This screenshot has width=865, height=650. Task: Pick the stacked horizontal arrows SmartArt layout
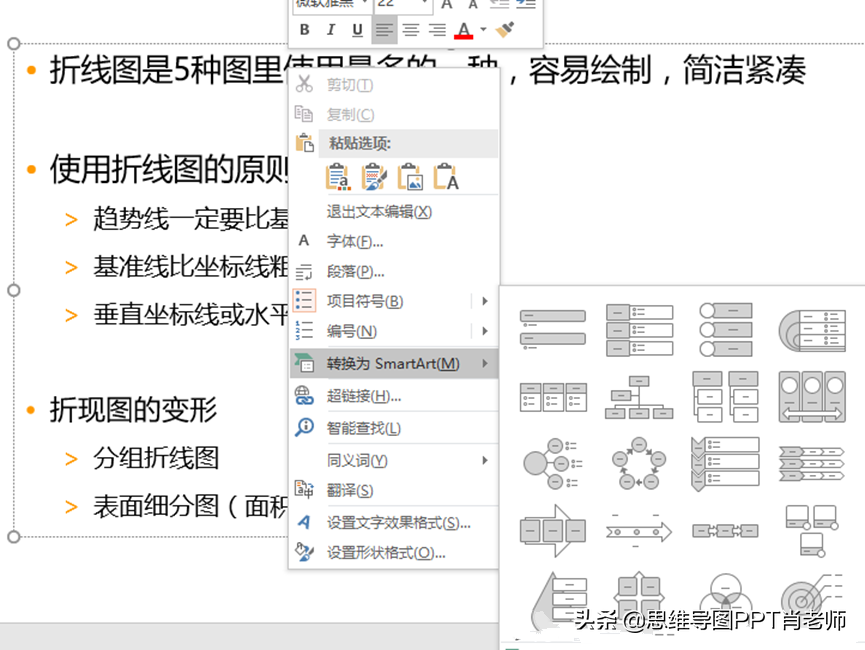pos(812,464)
